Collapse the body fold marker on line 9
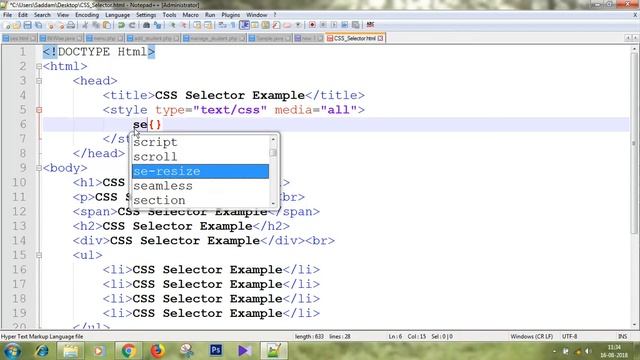 pos(39,168)
